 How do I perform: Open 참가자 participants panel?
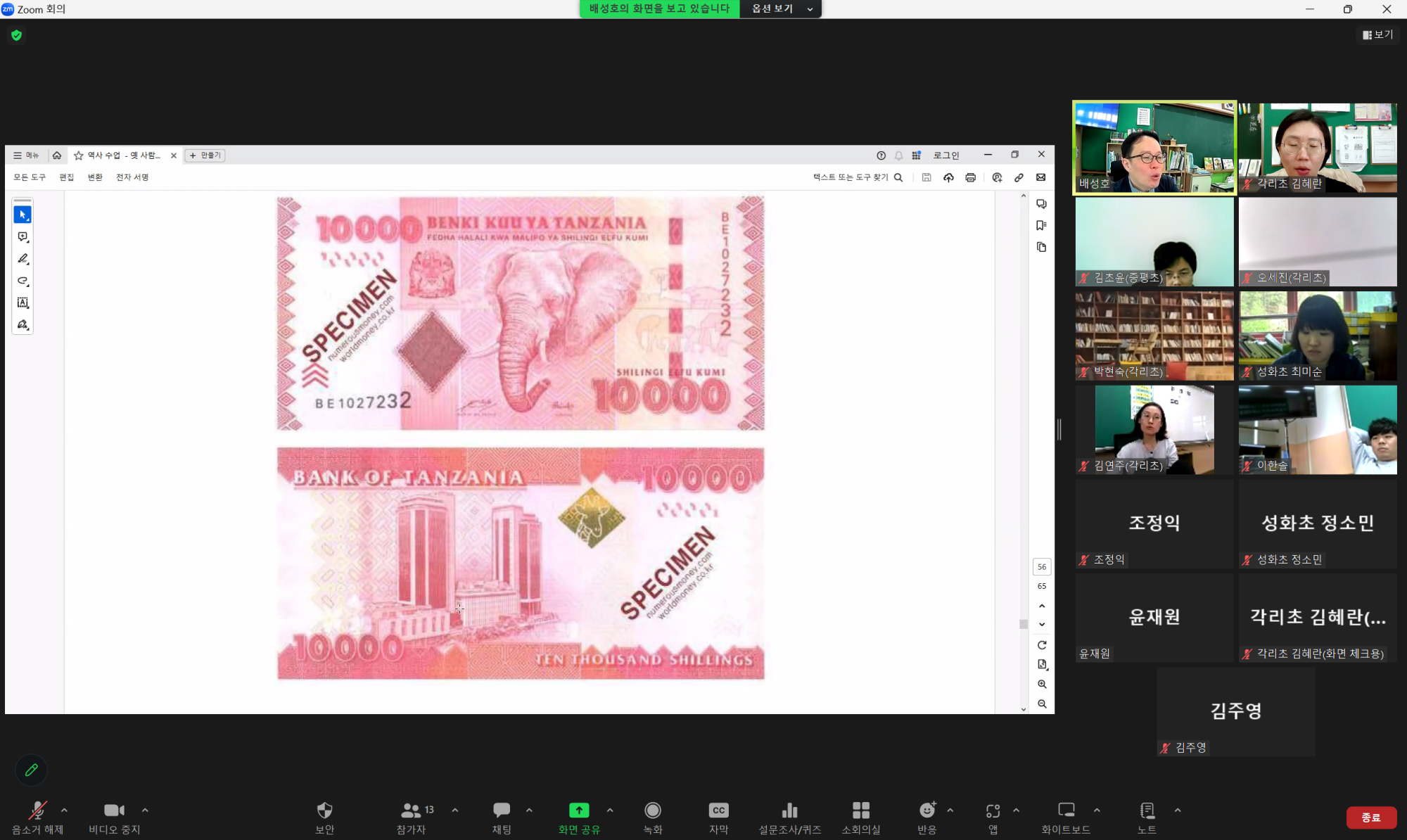coord(416,817)
